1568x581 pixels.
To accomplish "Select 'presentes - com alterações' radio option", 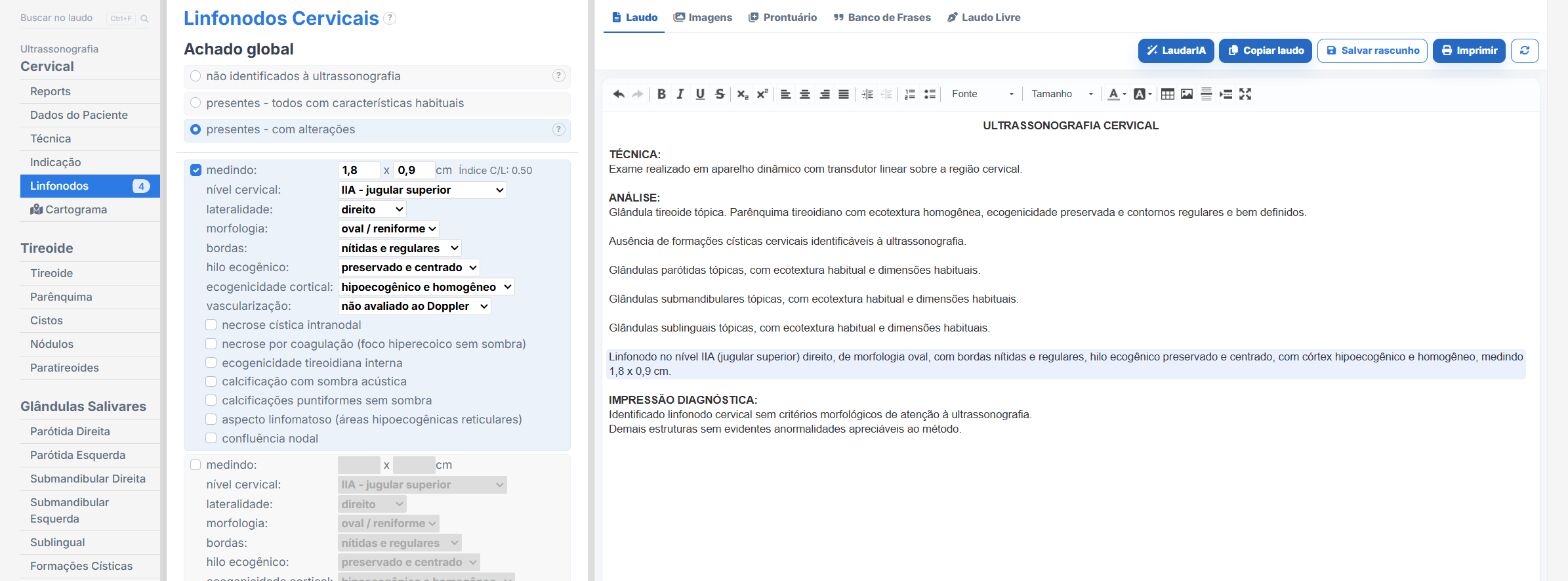I will [196, 129].
